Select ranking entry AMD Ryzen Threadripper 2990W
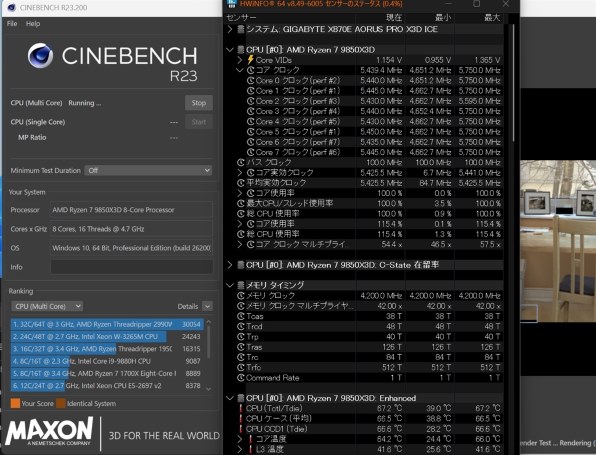 (107, 324)
